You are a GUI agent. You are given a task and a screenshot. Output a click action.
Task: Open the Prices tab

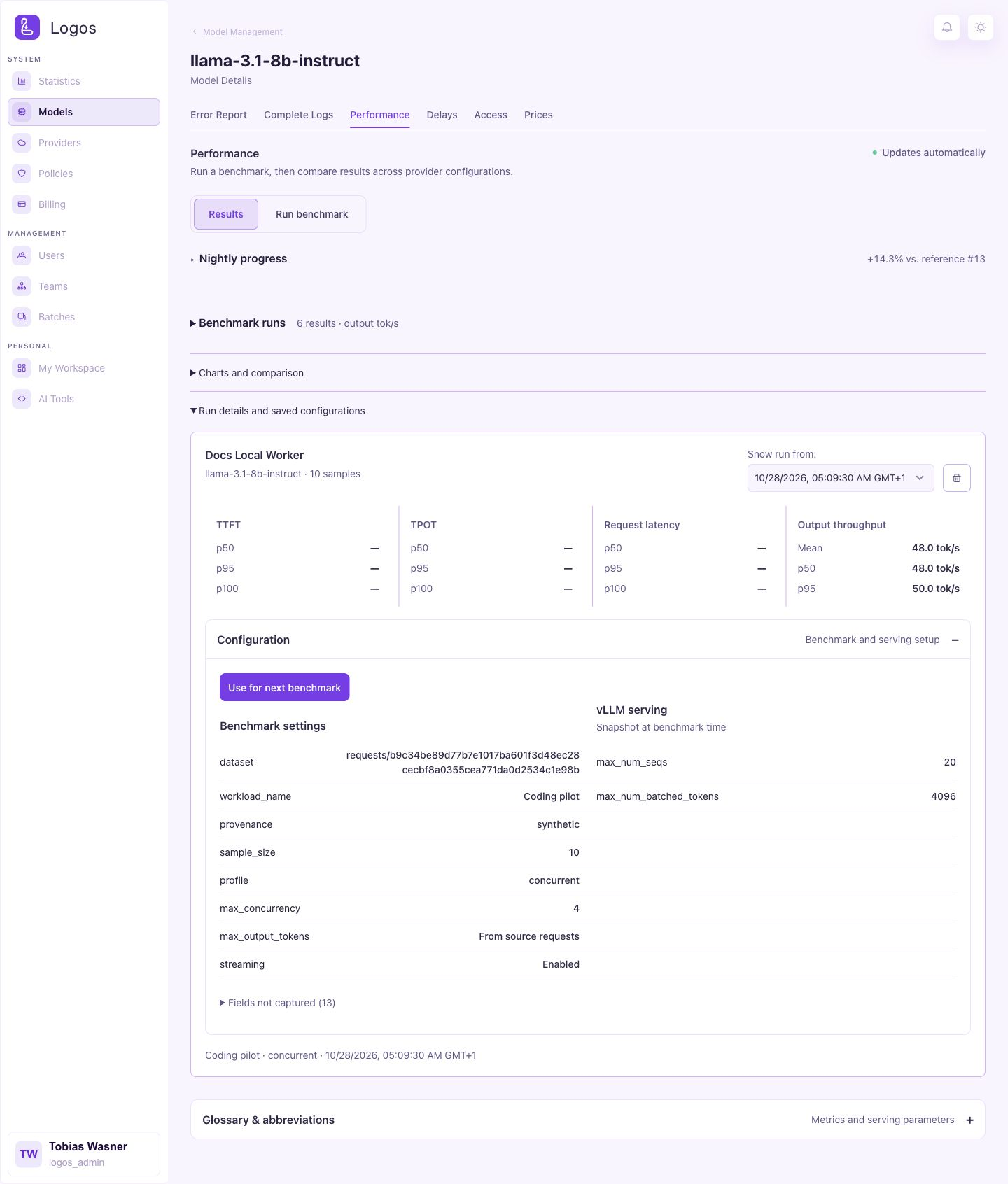pyautogui.click(x=538, y=115)
